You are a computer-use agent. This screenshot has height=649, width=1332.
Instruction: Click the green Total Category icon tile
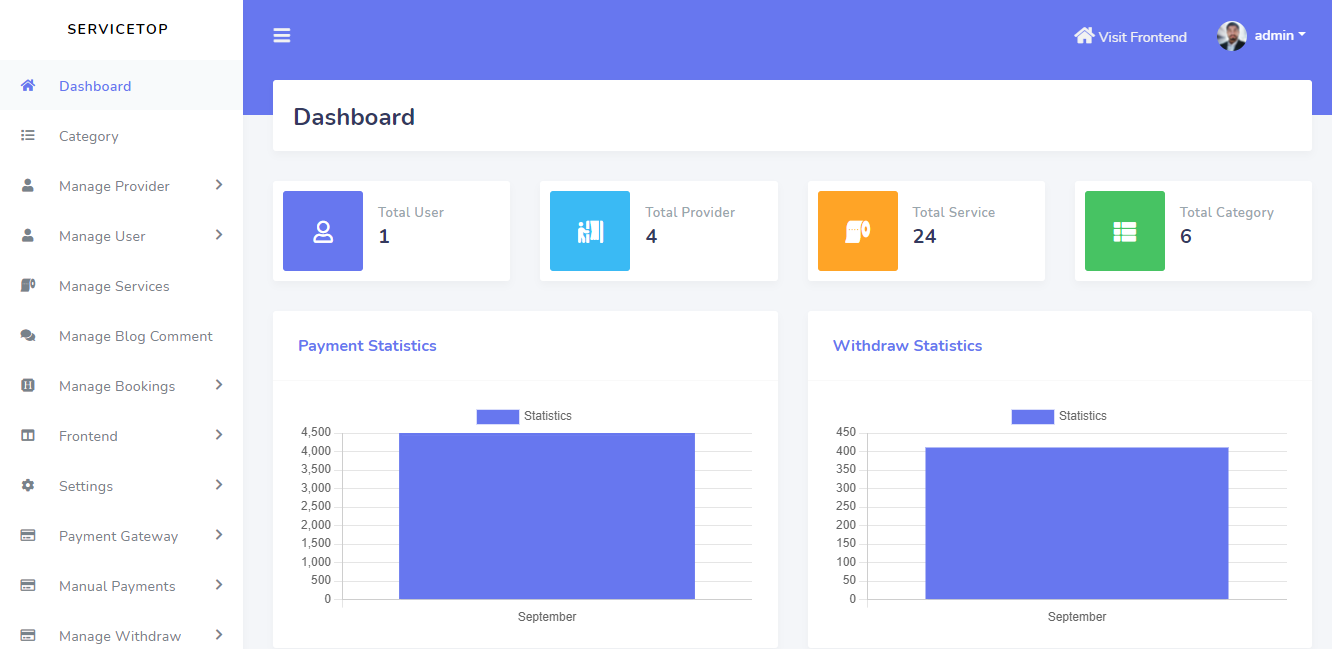pos(1125,231)
